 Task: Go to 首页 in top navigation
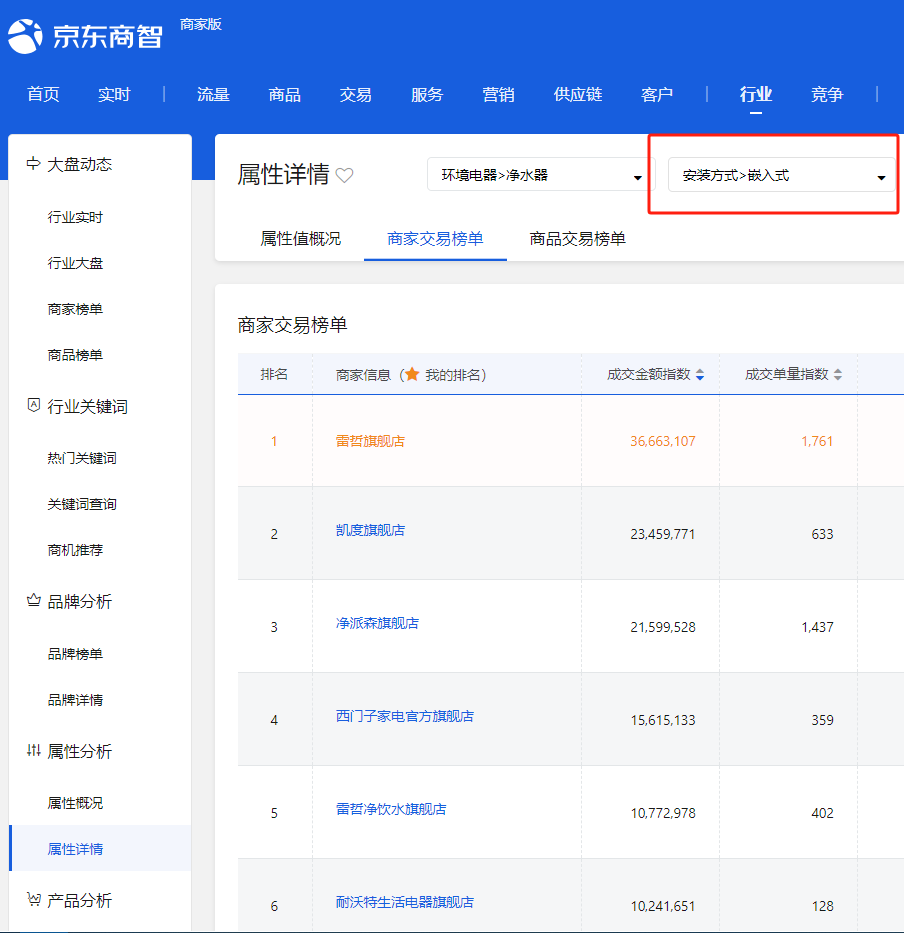pyautogui.click(x=43, y=94)
